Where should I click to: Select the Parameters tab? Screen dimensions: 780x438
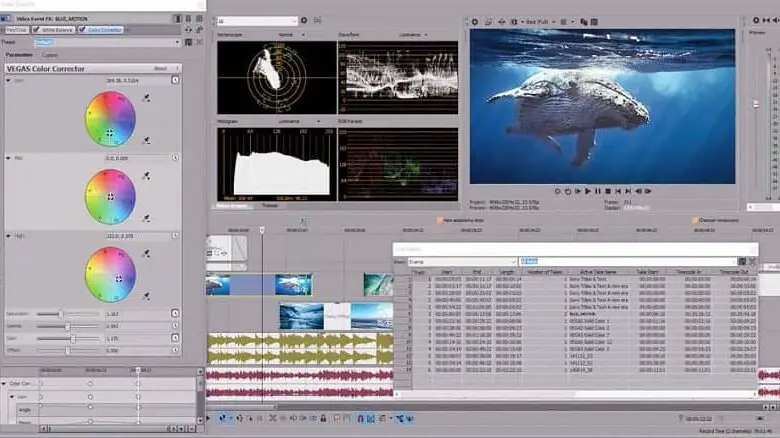point(20,55)
